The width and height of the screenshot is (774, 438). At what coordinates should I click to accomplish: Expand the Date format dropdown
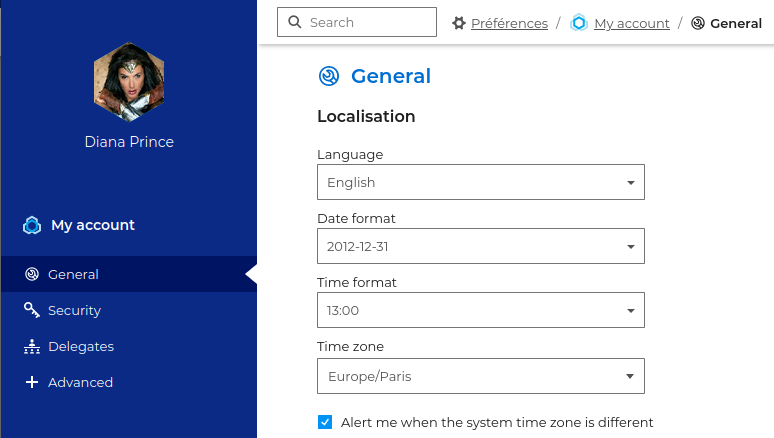480,246
